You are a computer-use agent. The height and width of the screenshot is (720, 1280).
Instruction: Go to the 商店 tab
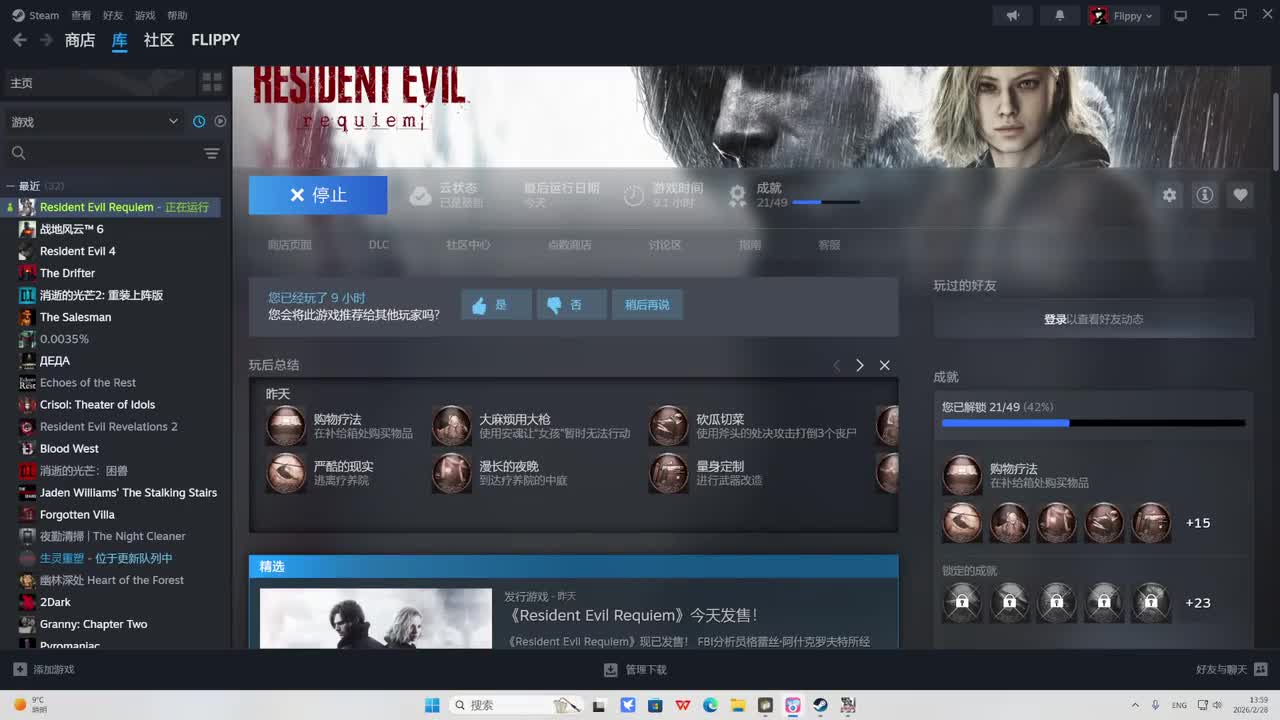(x=80, y=40)
